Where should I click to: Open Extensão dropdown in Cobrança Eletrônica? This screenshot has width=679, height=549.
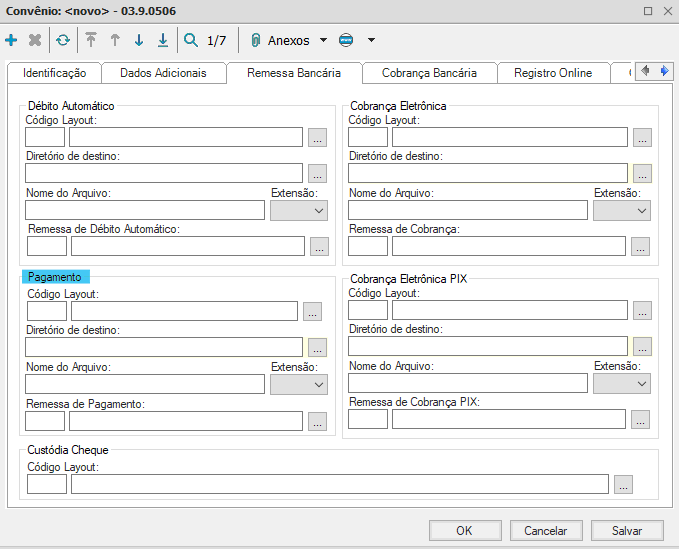point(622,210)
